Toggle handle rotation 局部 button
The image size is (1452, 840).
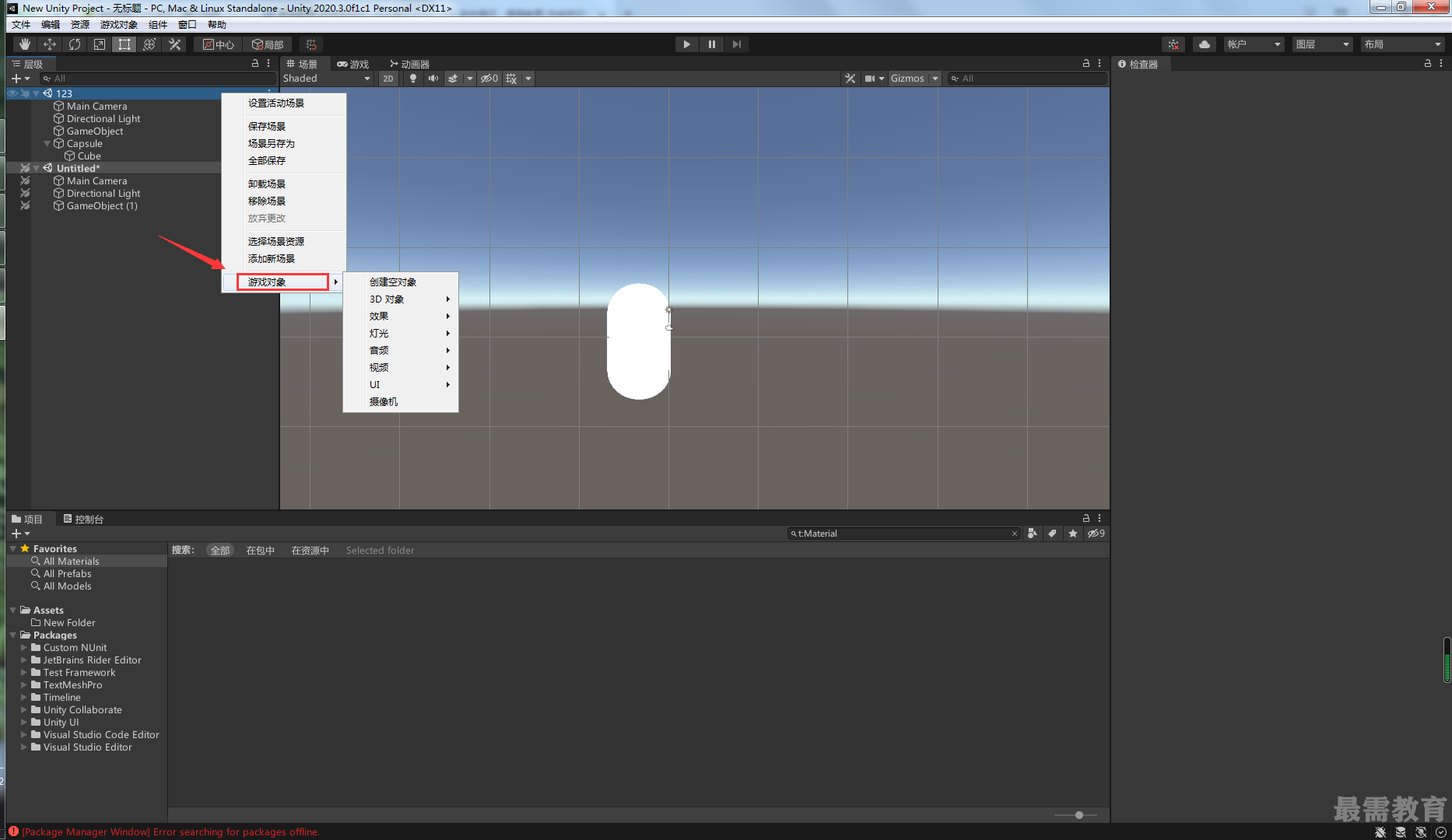tap(268, 44)
